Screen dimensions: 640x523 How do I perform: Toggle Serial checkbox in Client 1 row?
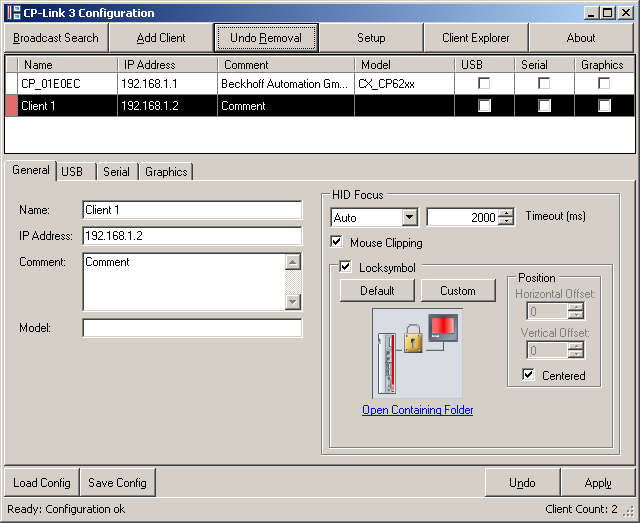point(544,106)
